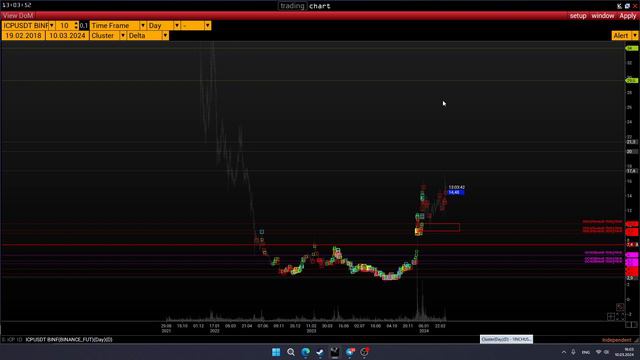
Task: Show hidden system tray icons
Action: coord(564,352)
